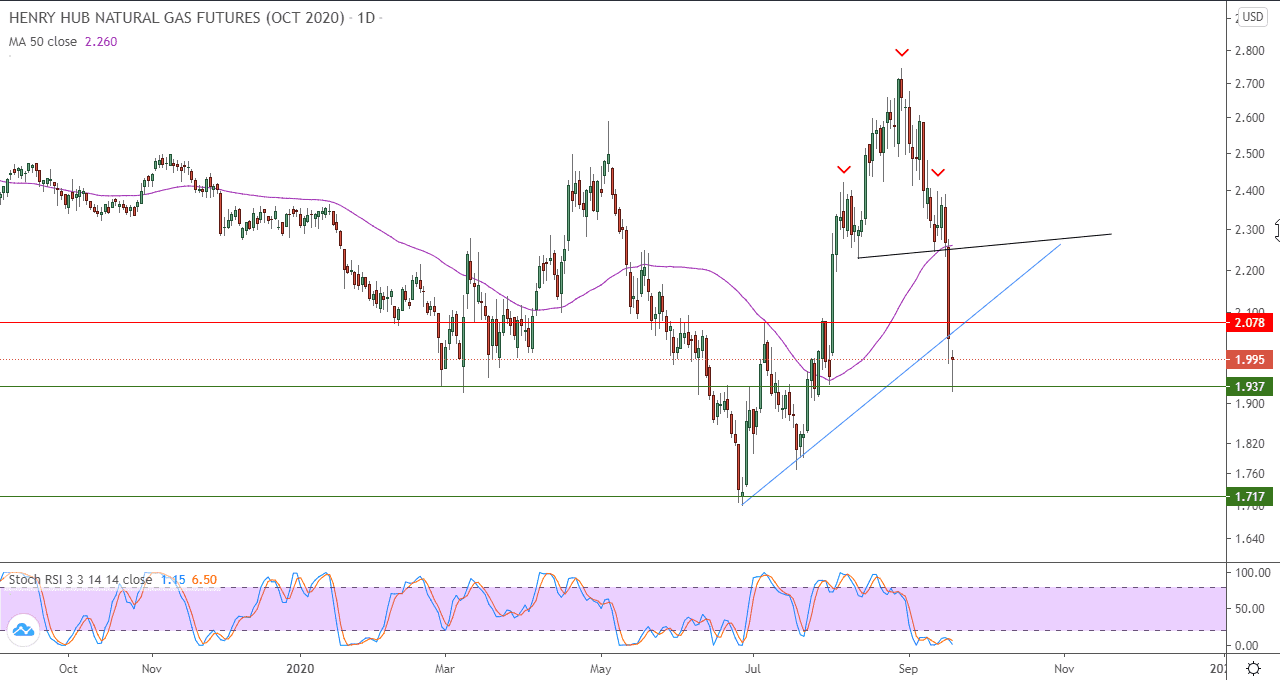Select the 2.700 price scale label
Viewport: 1280px width, 680px height.
(x=1252, y=83)
